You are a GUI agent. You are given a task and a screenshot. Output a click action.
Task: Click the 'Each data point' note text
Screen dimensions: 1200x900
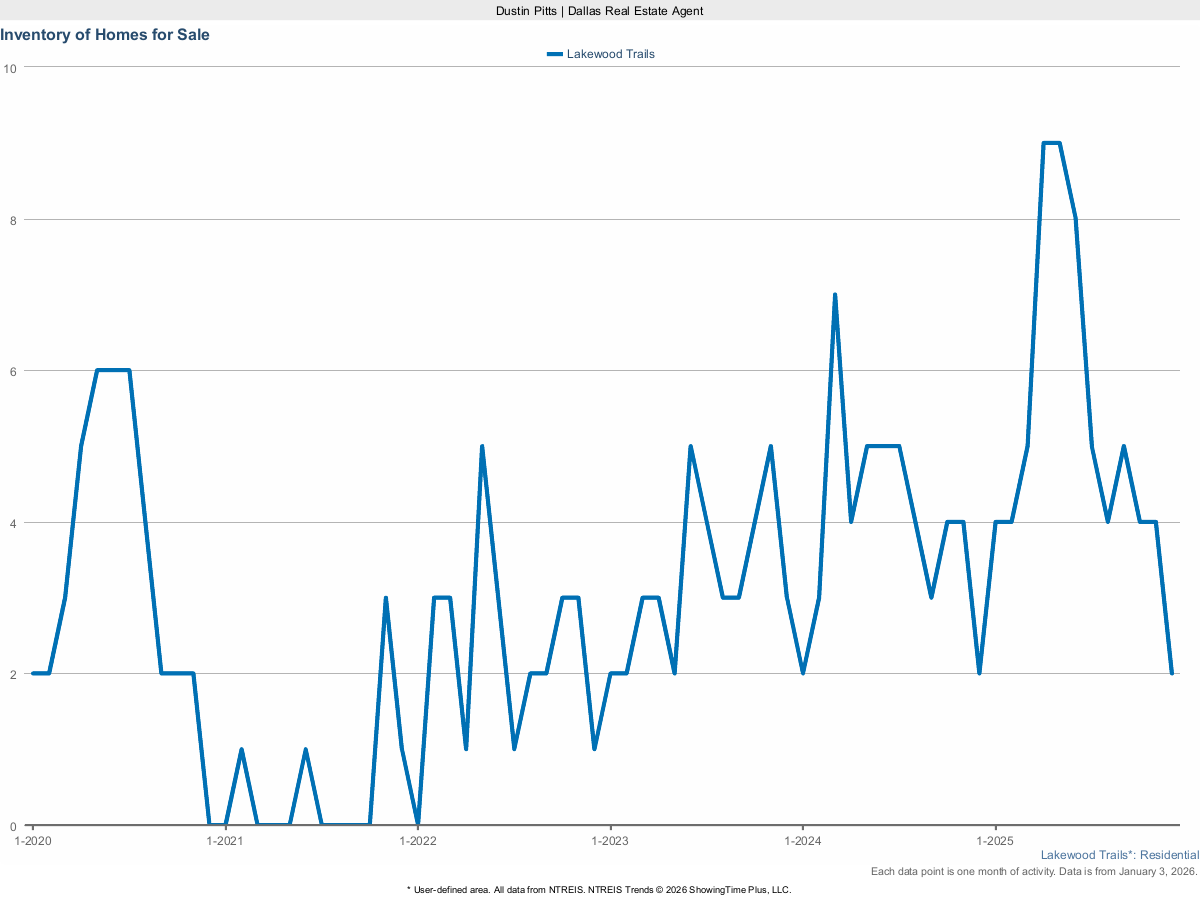(x=1034, y=872)
